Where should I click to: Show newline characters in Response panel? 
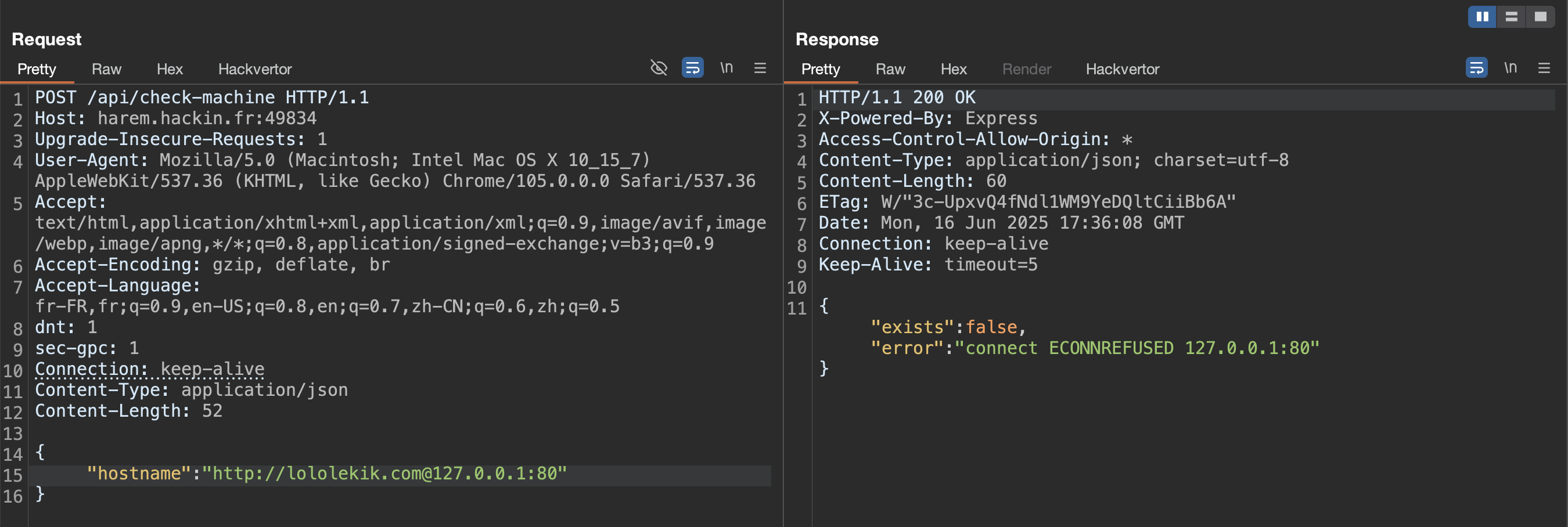[x=1510, y=67]
